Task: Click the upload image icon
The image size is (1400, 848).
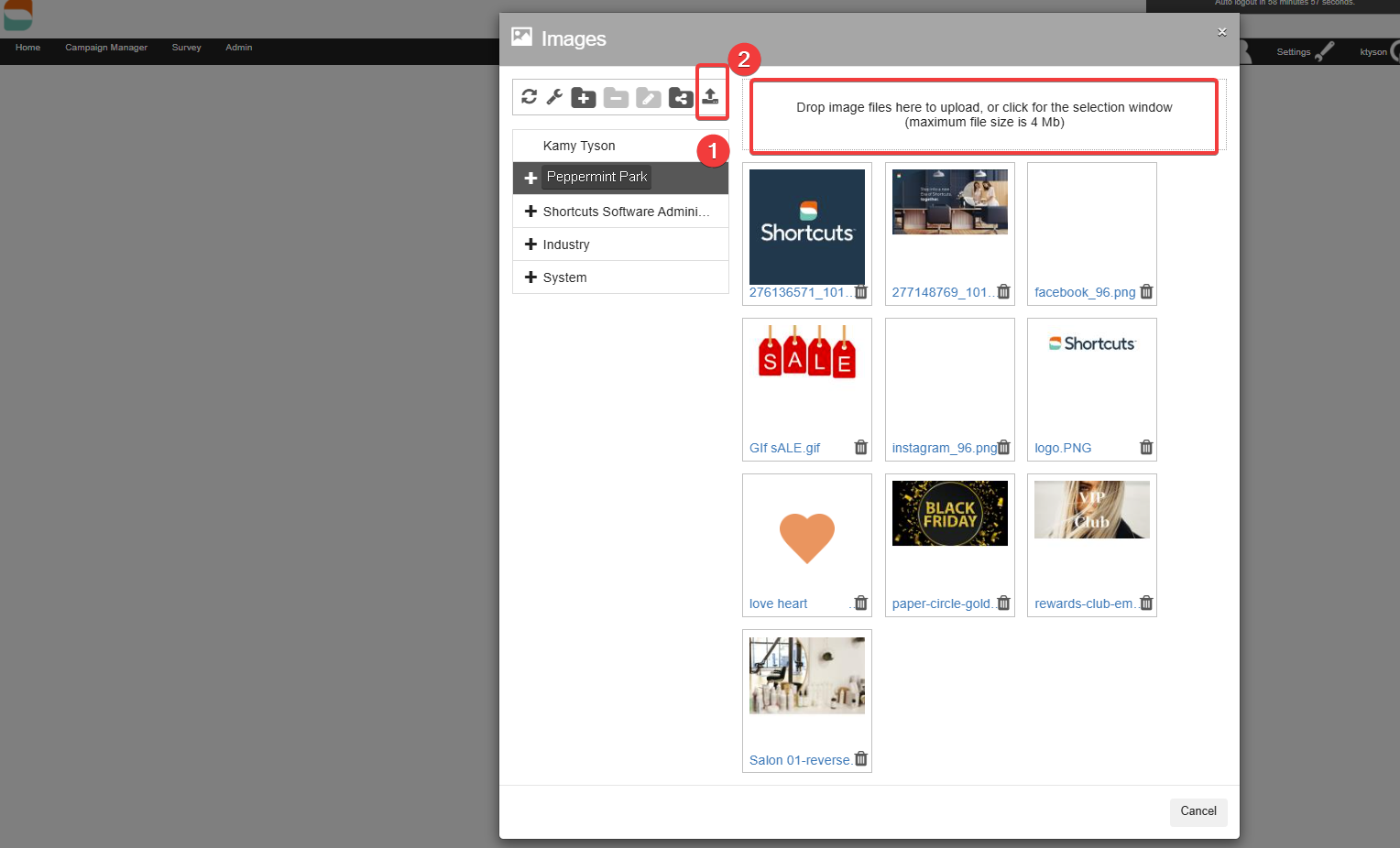Action: point(710,96)
